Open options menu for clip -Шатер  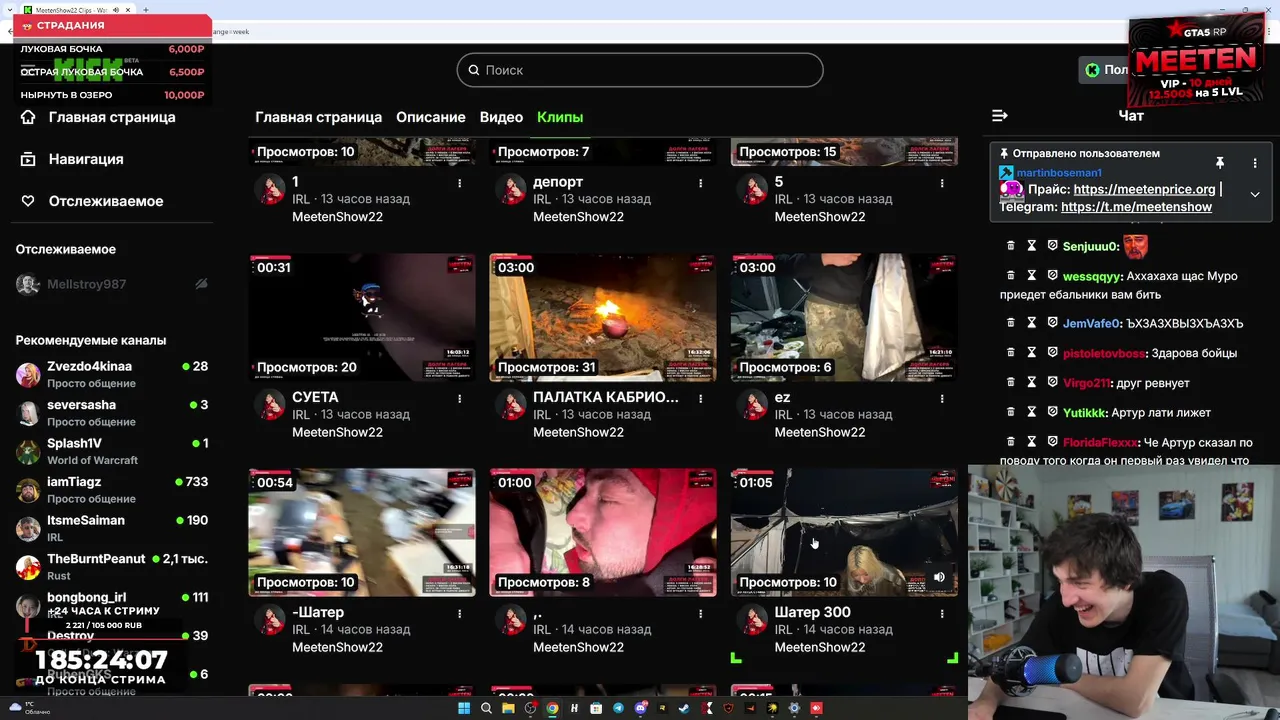pos(460,613)
